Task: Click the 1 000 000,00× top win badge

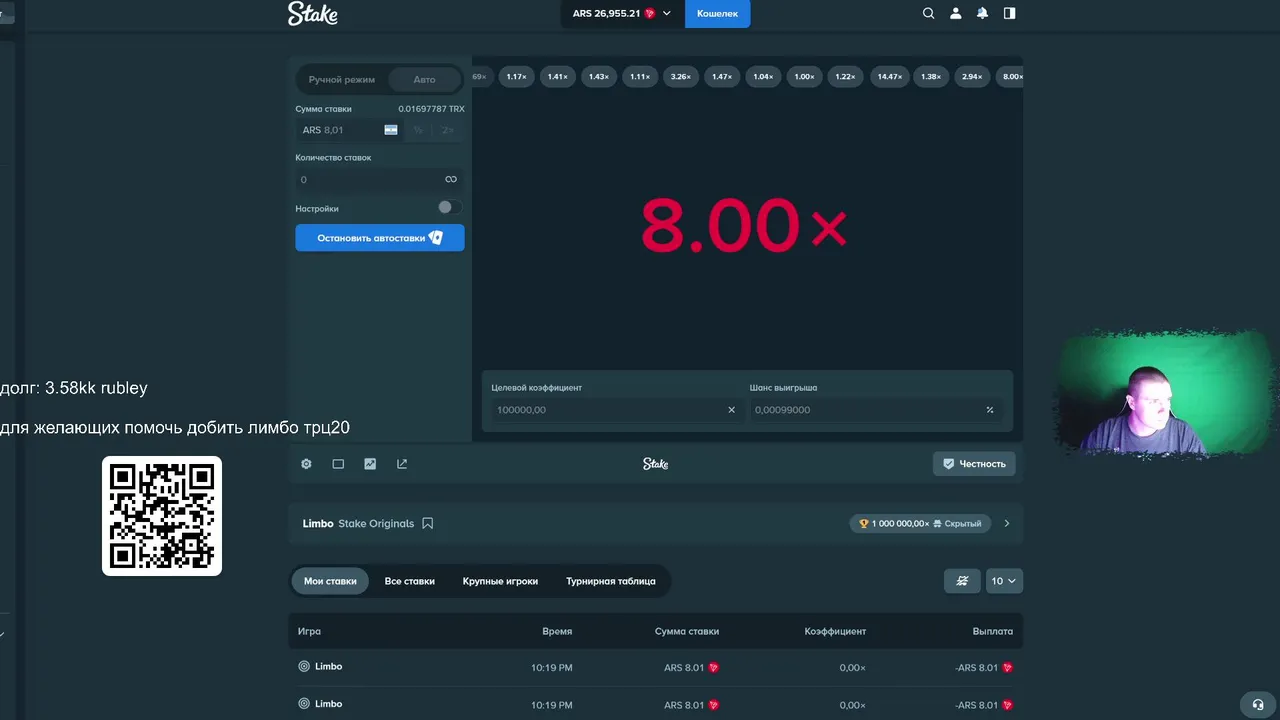Action: click(920, 523)
